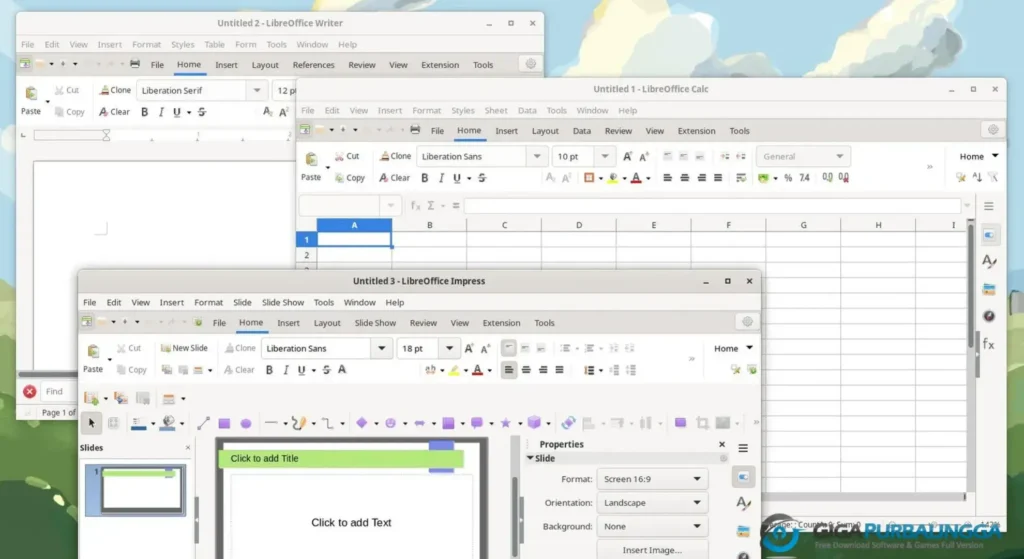Pick the Ellipse shape tool in Impress
Viewport: 1024px width, 559px height.
tap(246, 423)
